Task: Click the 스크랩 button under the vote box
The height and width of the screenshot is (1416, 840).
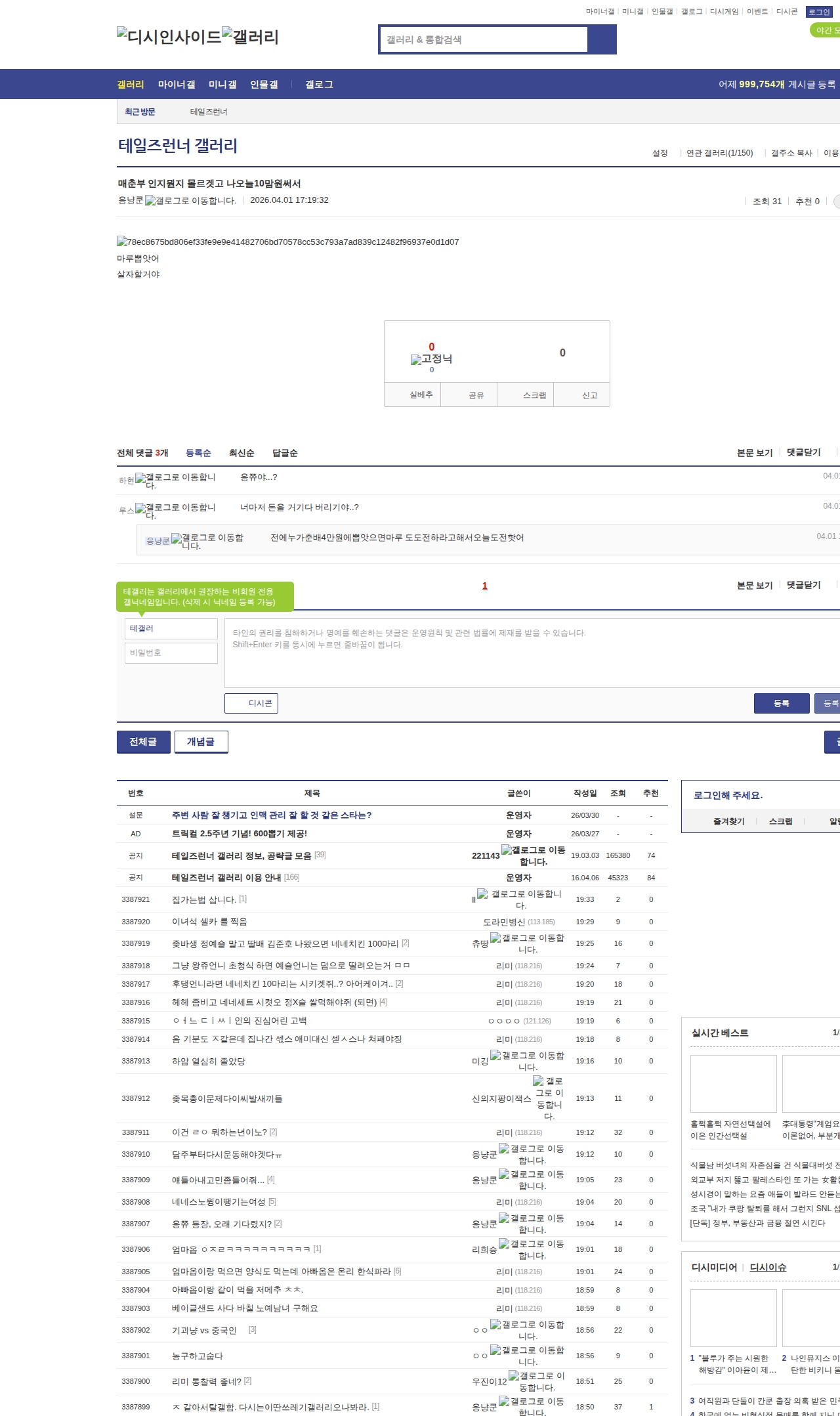Action: click(x=534, y=395)
